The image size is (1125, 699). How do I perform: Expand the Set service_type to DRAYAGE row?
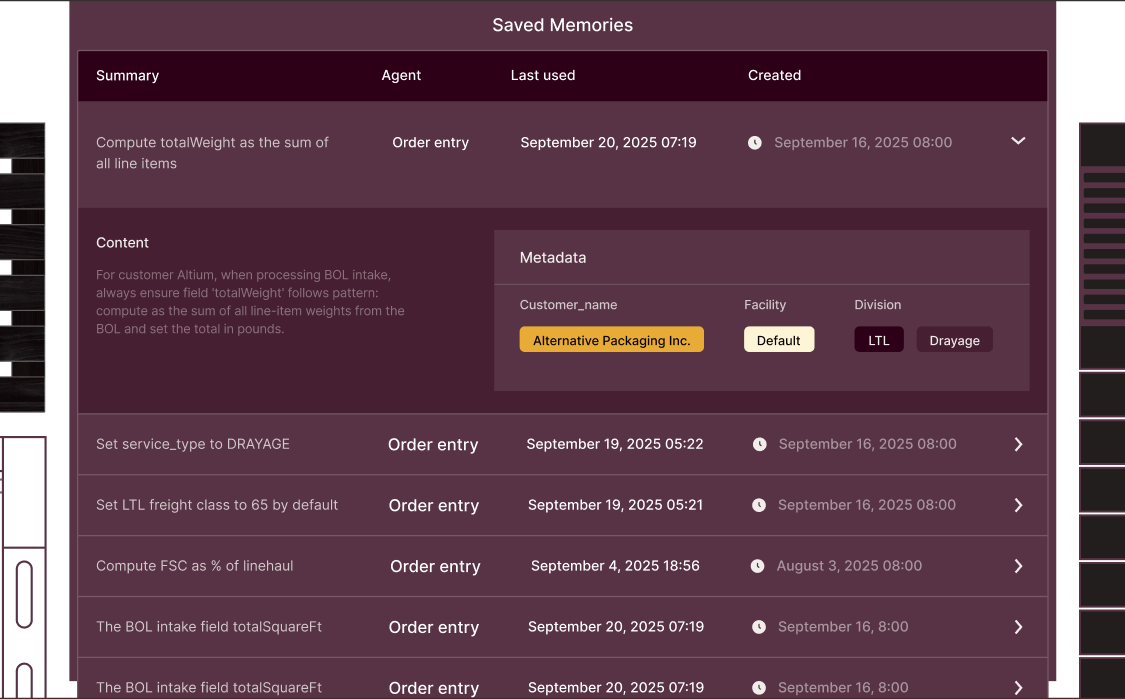(x=1018, y=444)
